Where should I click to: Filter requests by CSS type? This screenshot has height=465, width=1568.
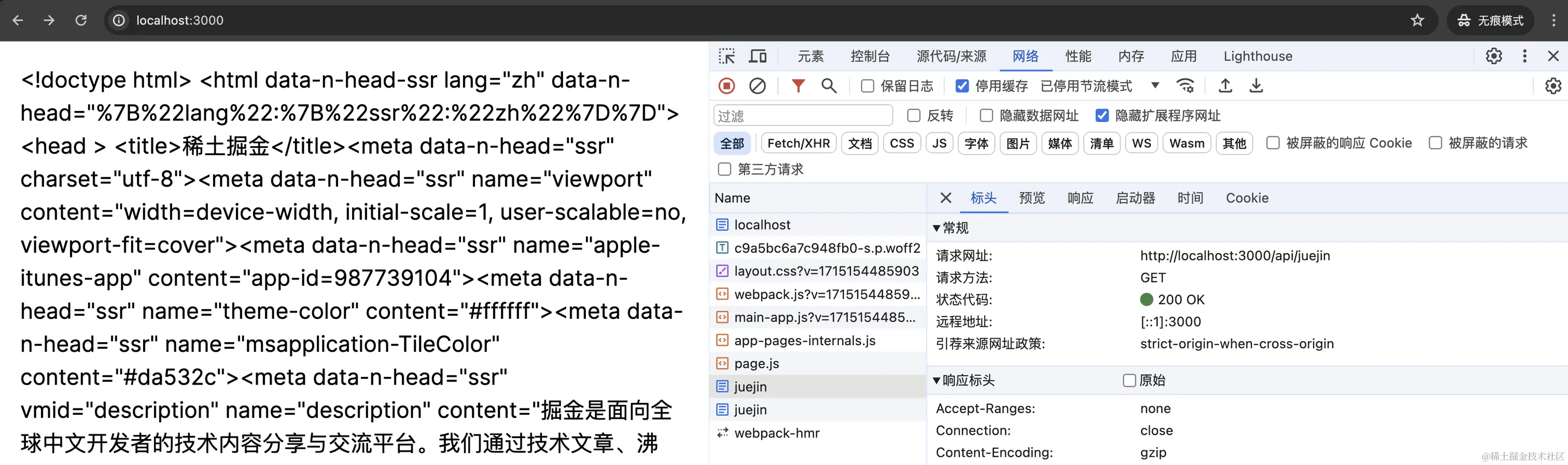(x=902, y=143)
